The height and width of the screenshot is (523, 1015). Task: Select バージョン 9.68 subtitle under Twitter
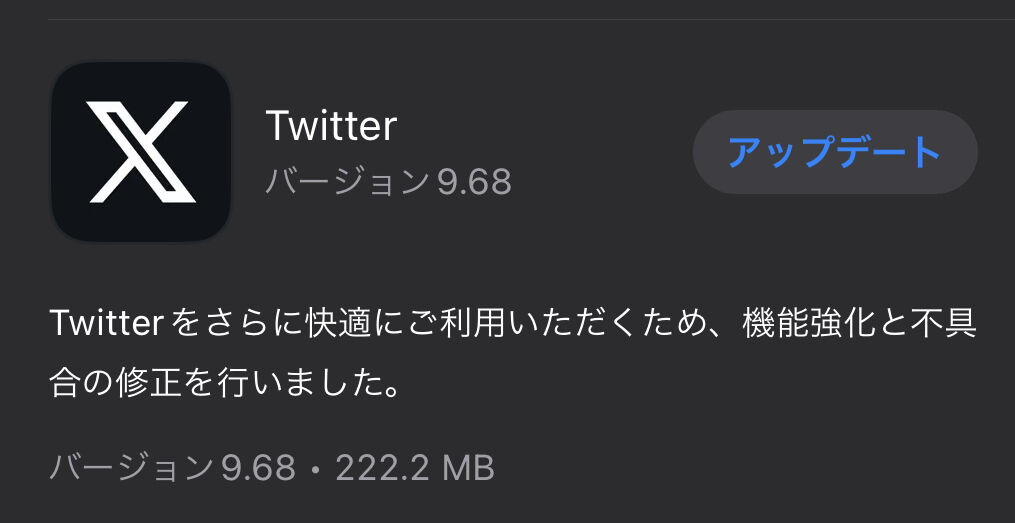388,182
